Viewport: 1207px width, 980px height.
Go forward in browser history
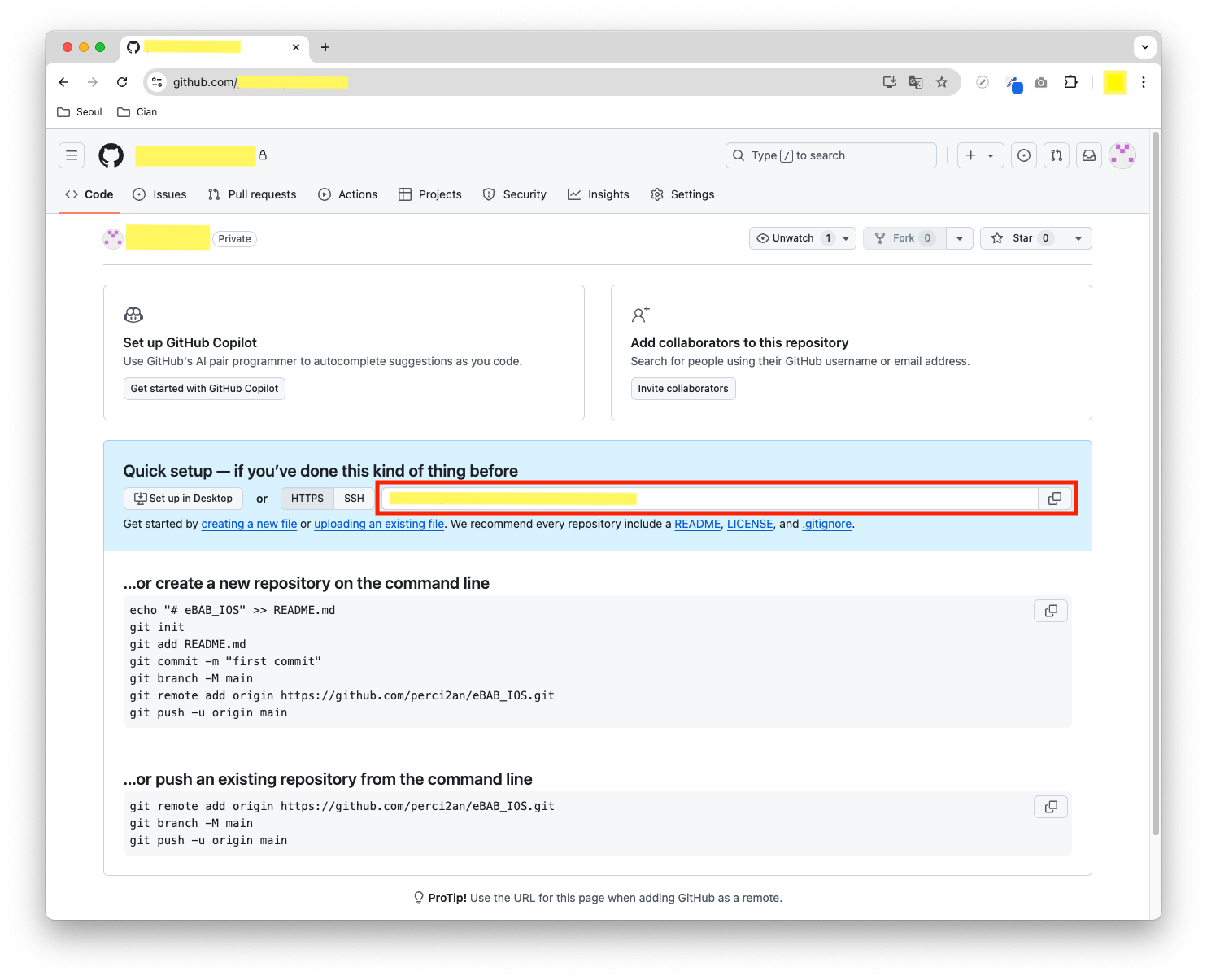pos(93,82)
